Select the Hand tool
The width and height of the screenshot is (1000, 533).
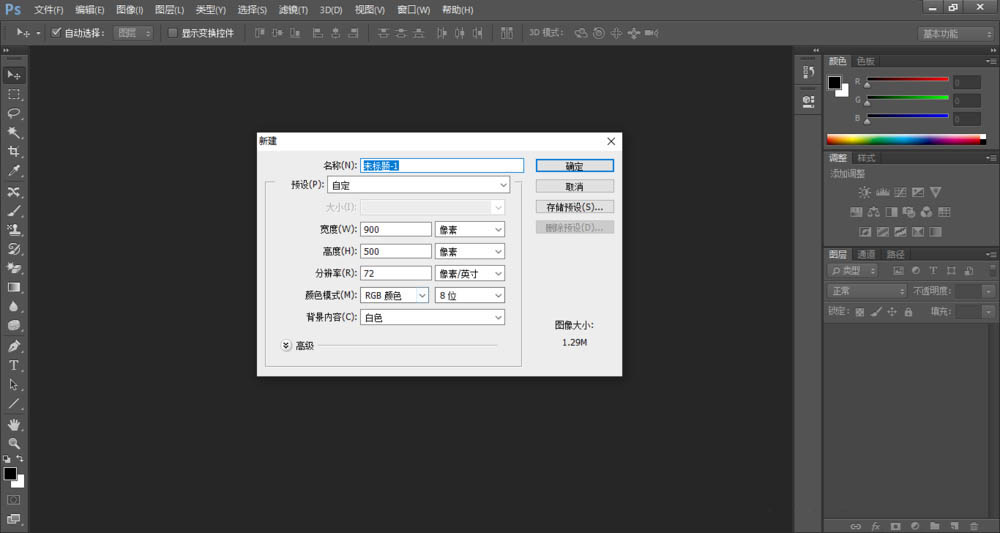pyautogui.click(x=14, y=424)
